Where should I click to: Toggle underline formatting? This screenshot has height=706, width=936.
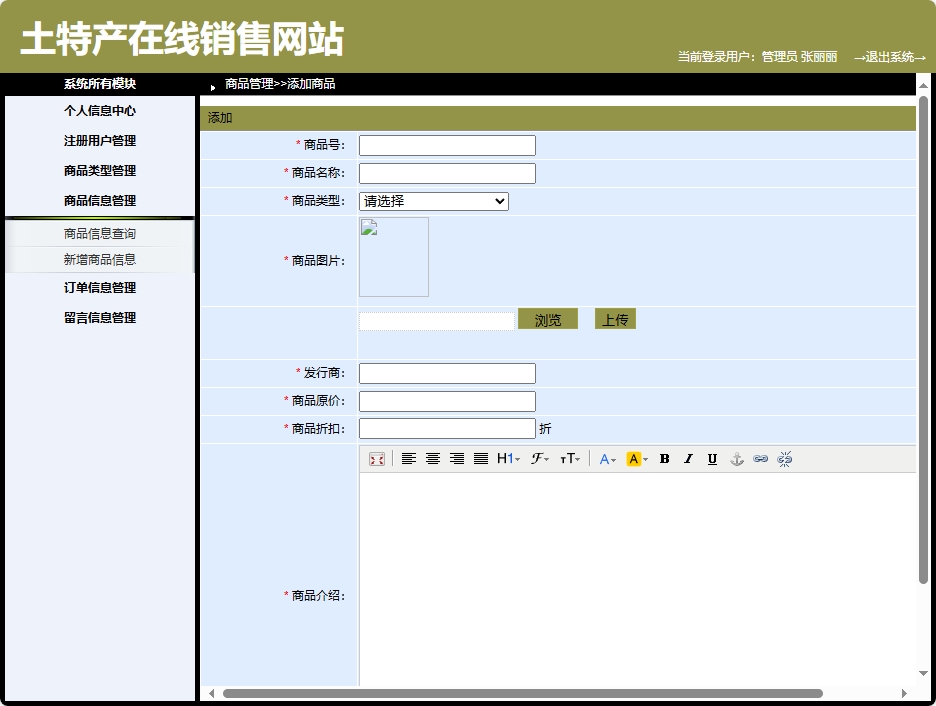(712, 459)
